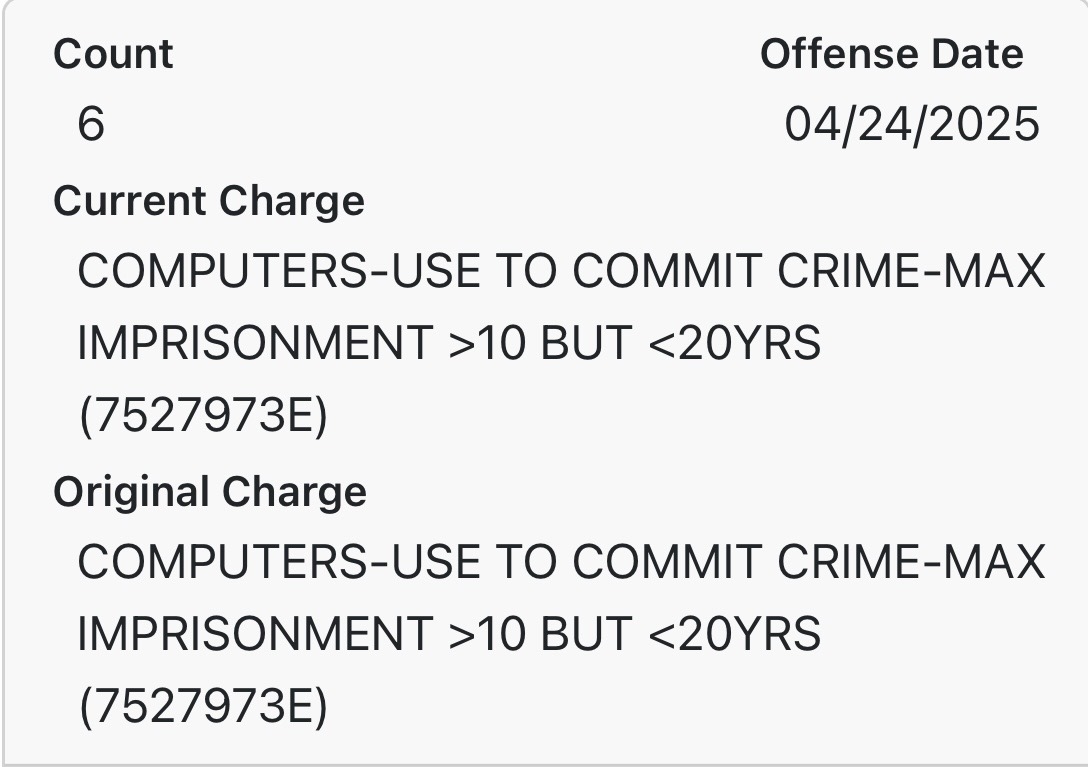The height and width of the screenshot is (767, 1088).
Task: Click the Original Charge heading
Action: tap(210, 493)
